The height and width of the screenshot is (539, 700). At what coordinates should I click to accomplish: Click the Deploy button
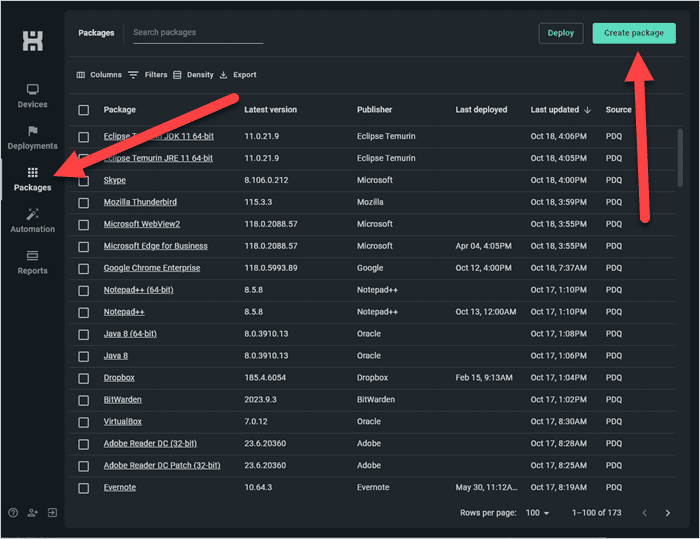(561, 33)
